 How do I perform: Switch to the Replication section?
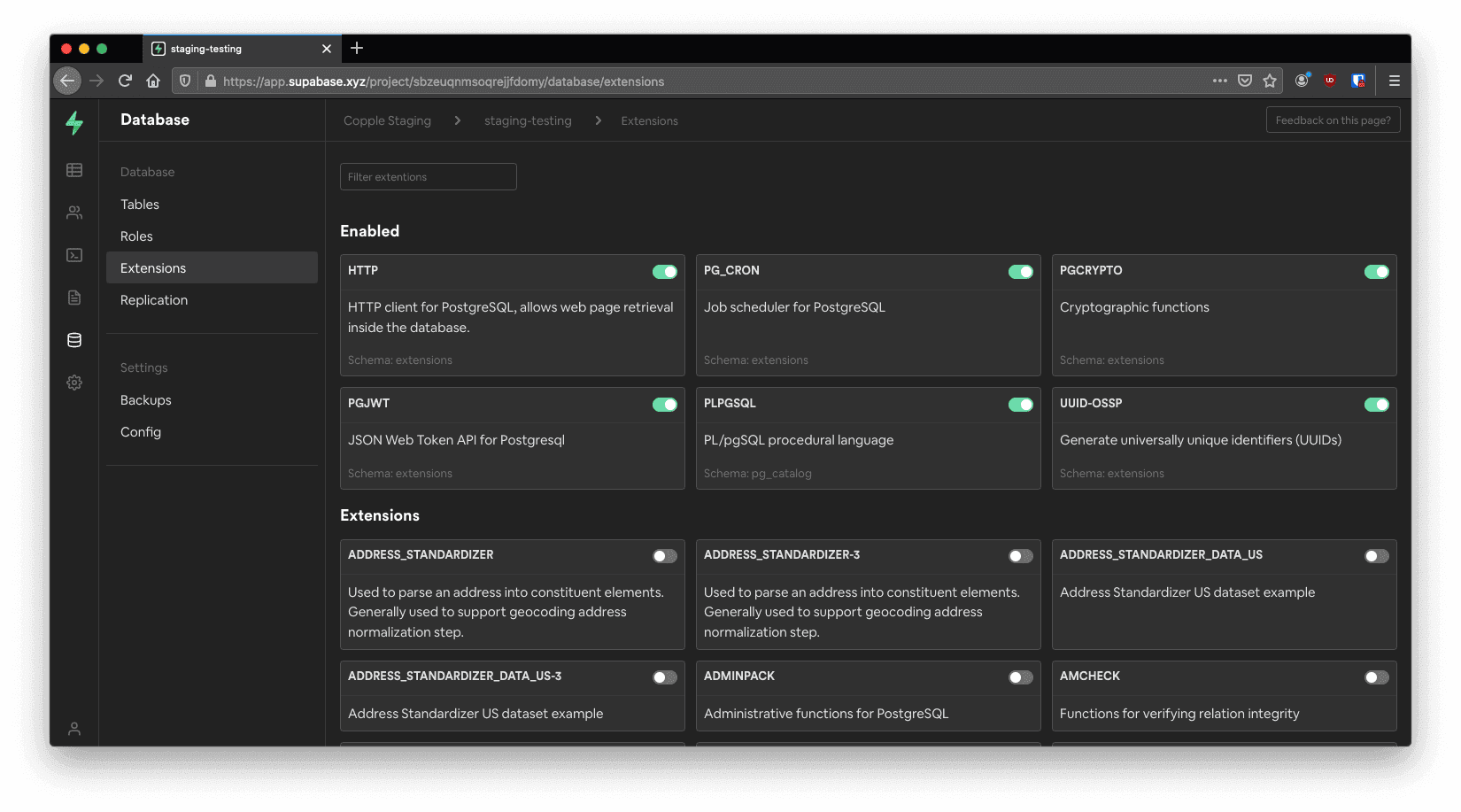153,299
